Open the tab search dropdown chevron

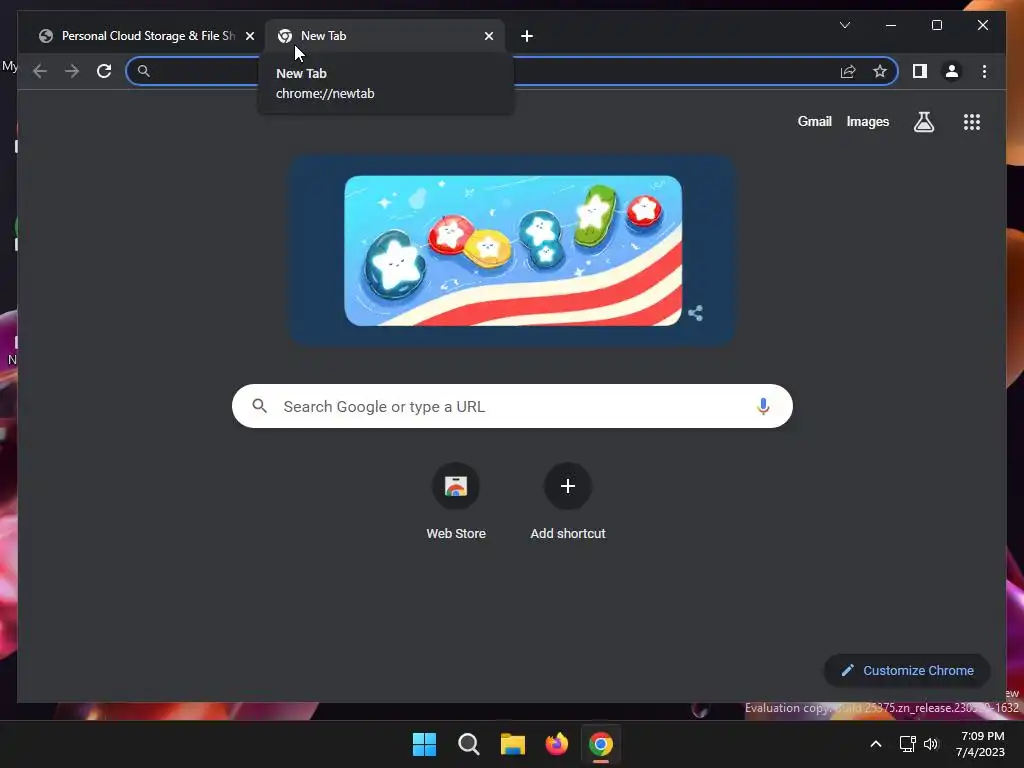[x=844, y=25]
